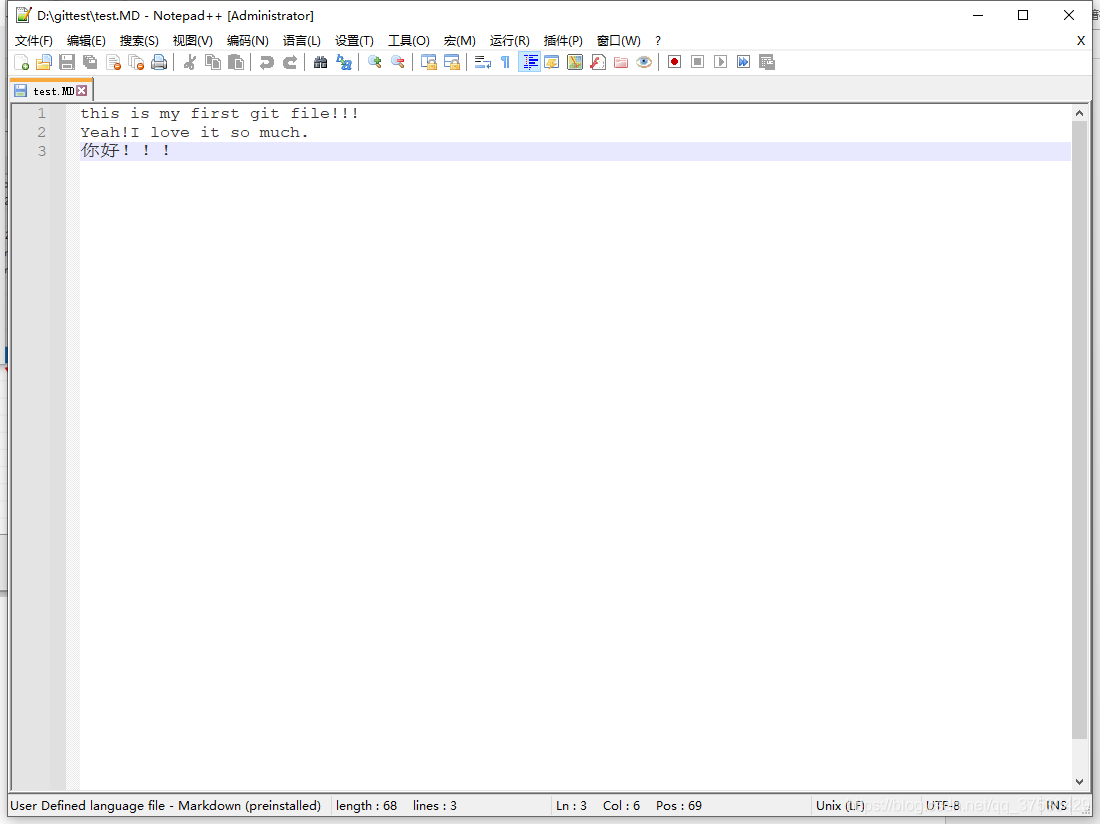Open the Replace dialog icon

coord(343,62)
